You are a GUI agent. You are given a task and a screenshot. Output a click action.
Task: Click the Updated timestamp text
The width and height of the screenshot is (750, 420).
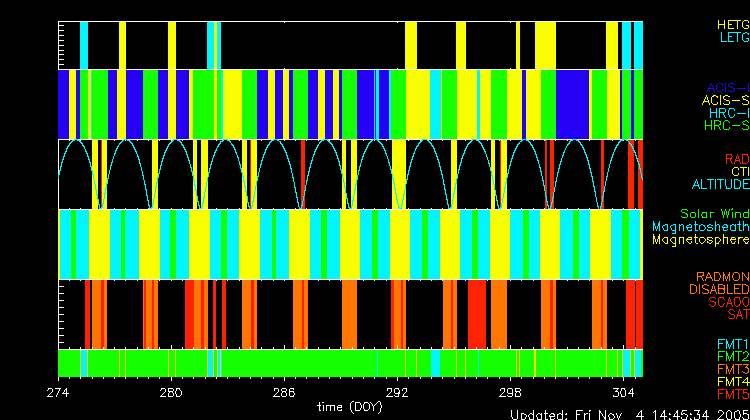(x=629, y=413)
